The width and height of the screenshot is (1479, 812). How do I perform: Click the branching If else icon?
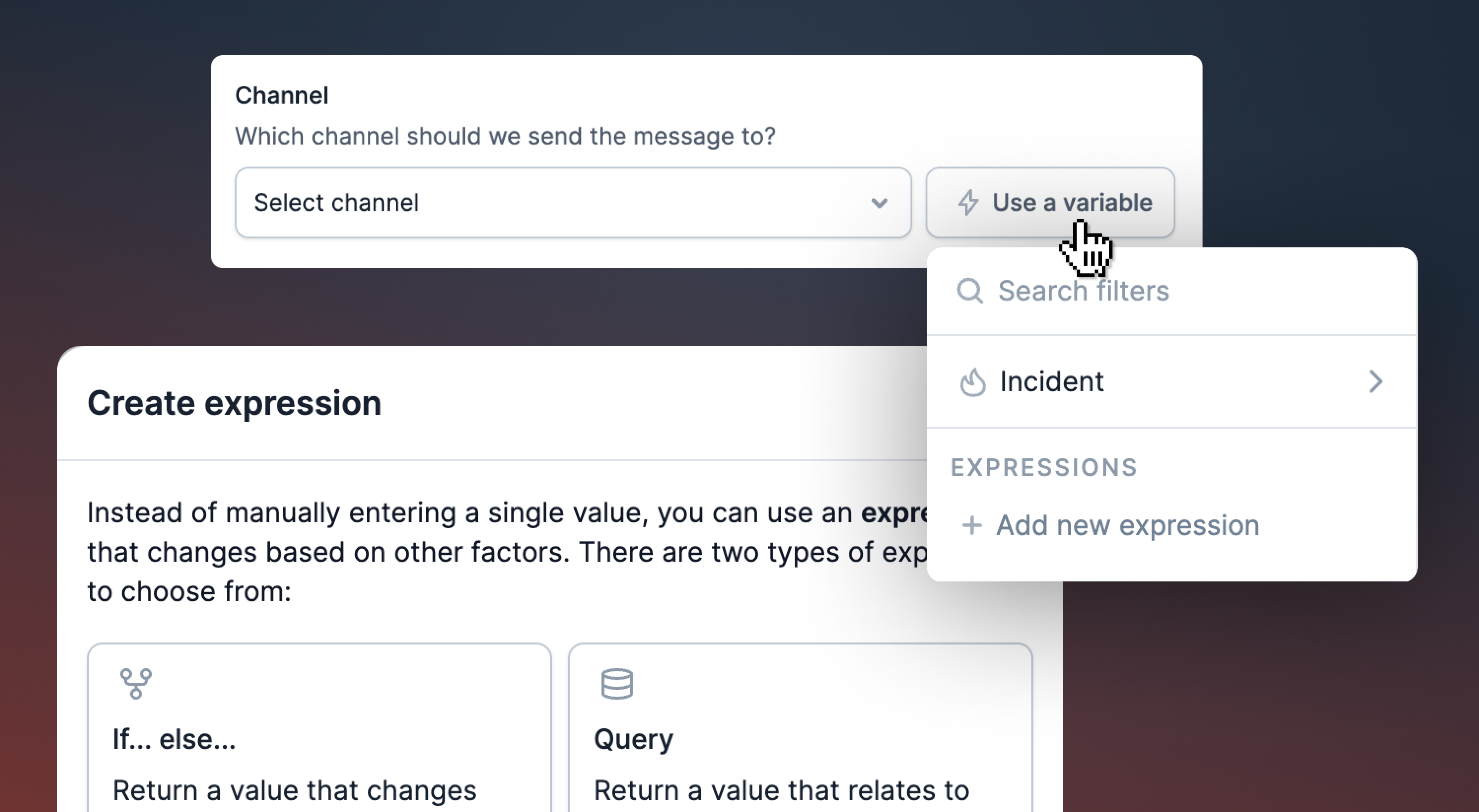(x=136, y=683)
